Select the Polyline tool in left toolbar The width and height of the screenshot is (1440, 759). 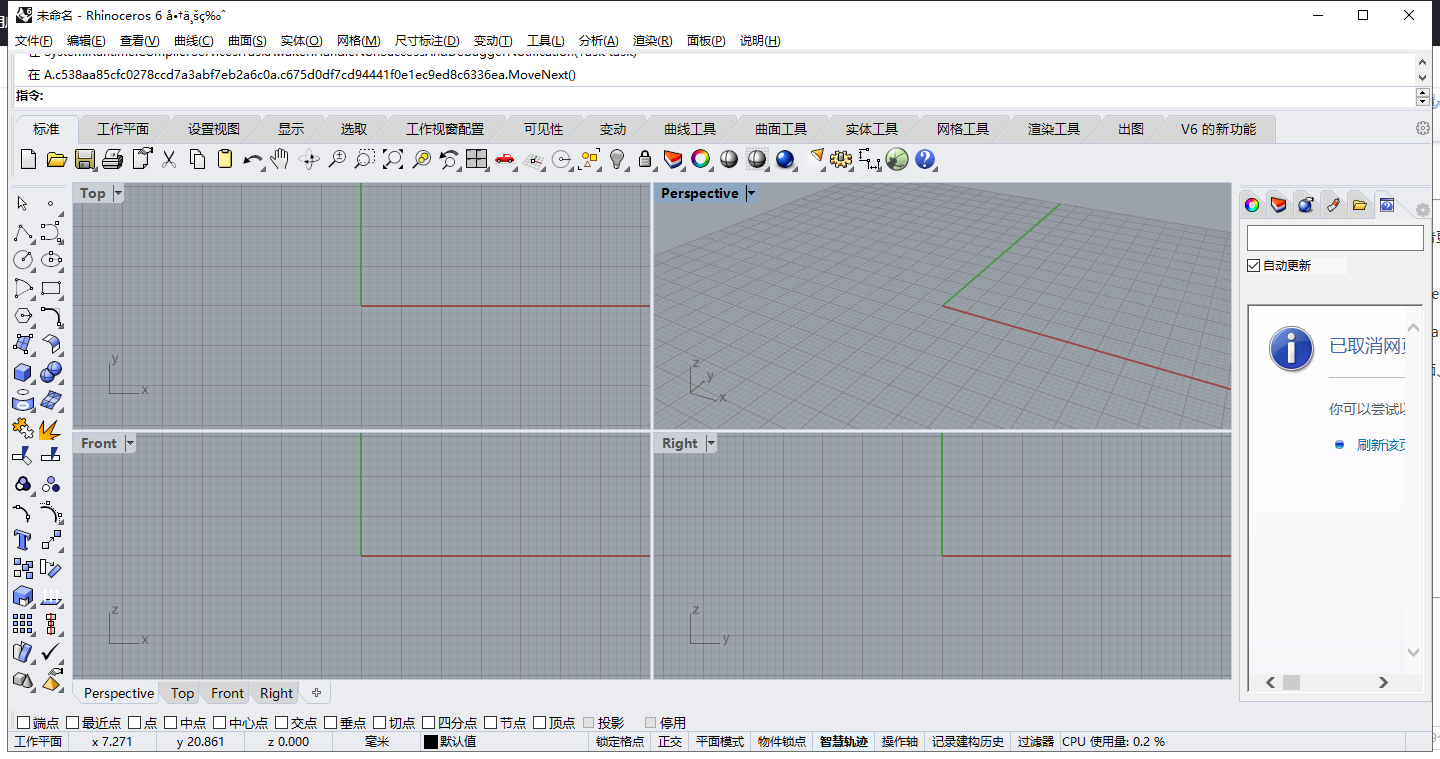click(23, 233)
